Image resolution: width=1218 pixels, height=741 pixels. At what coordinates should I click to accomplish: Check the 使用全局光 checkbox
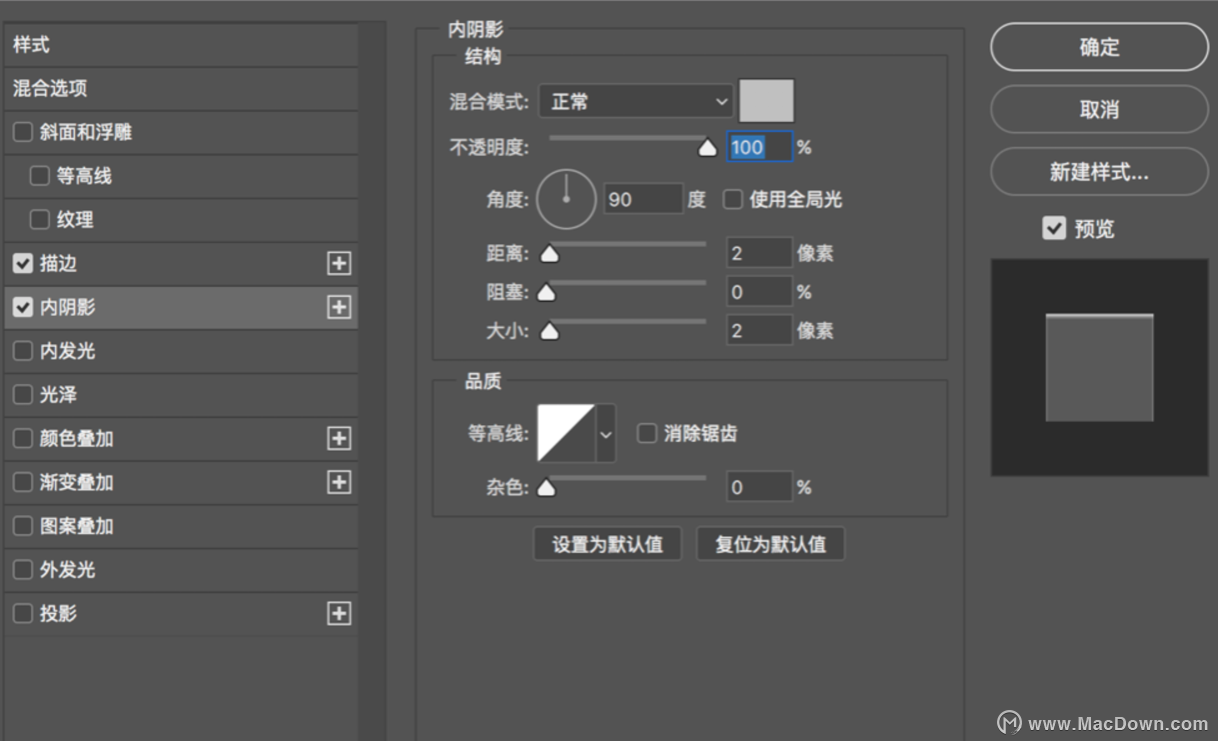pyautogui.click(x=733, y=199)
